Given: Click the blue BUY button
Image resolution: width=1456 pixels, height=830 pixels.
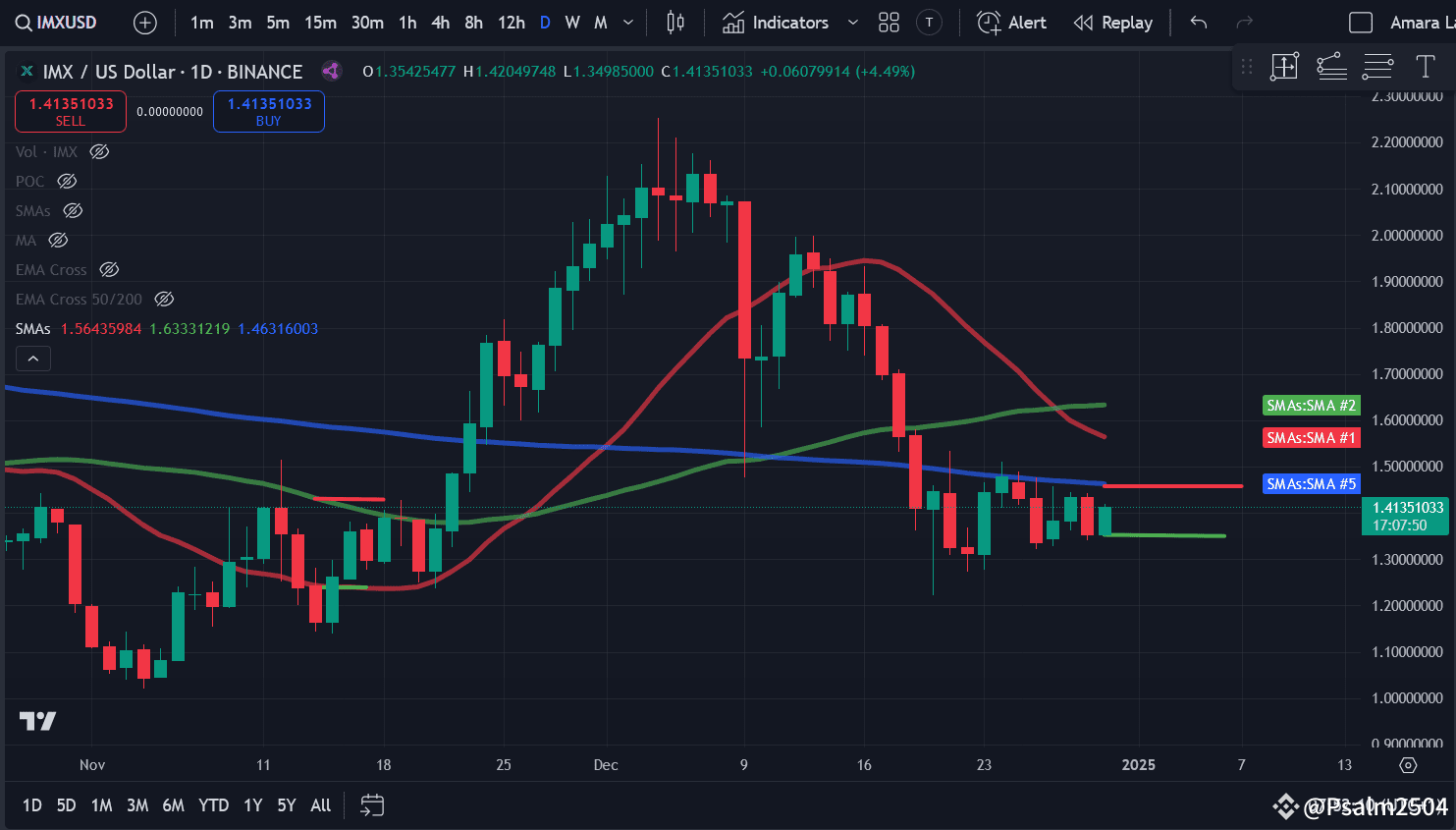Looking at the screenshot, I should pos(268,111).
